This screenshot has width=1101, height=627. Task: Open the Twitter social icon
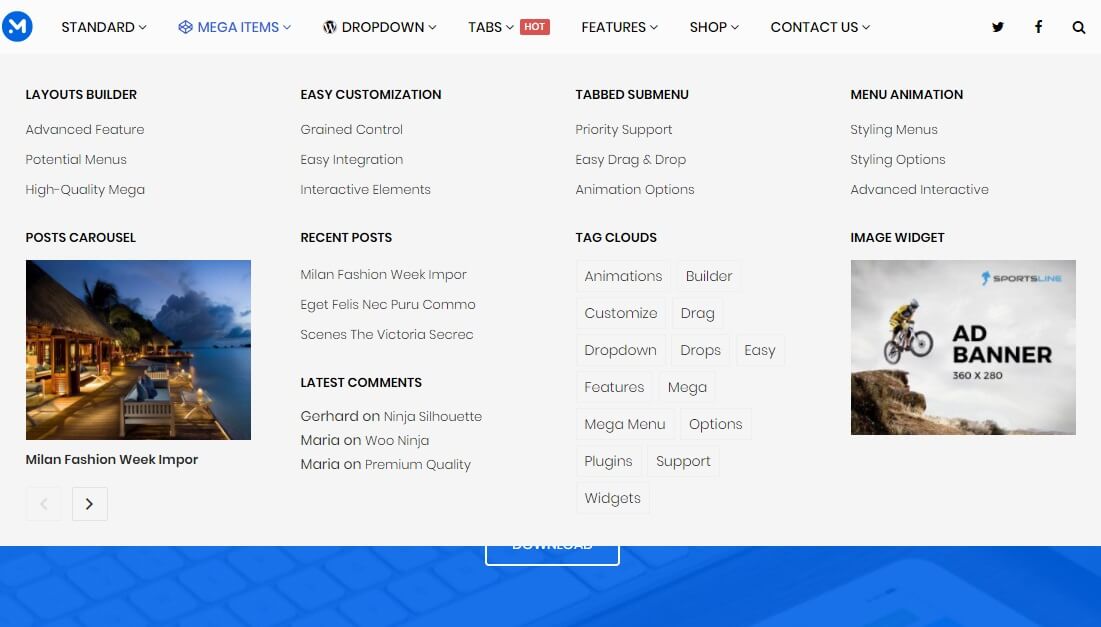[997, 27]
